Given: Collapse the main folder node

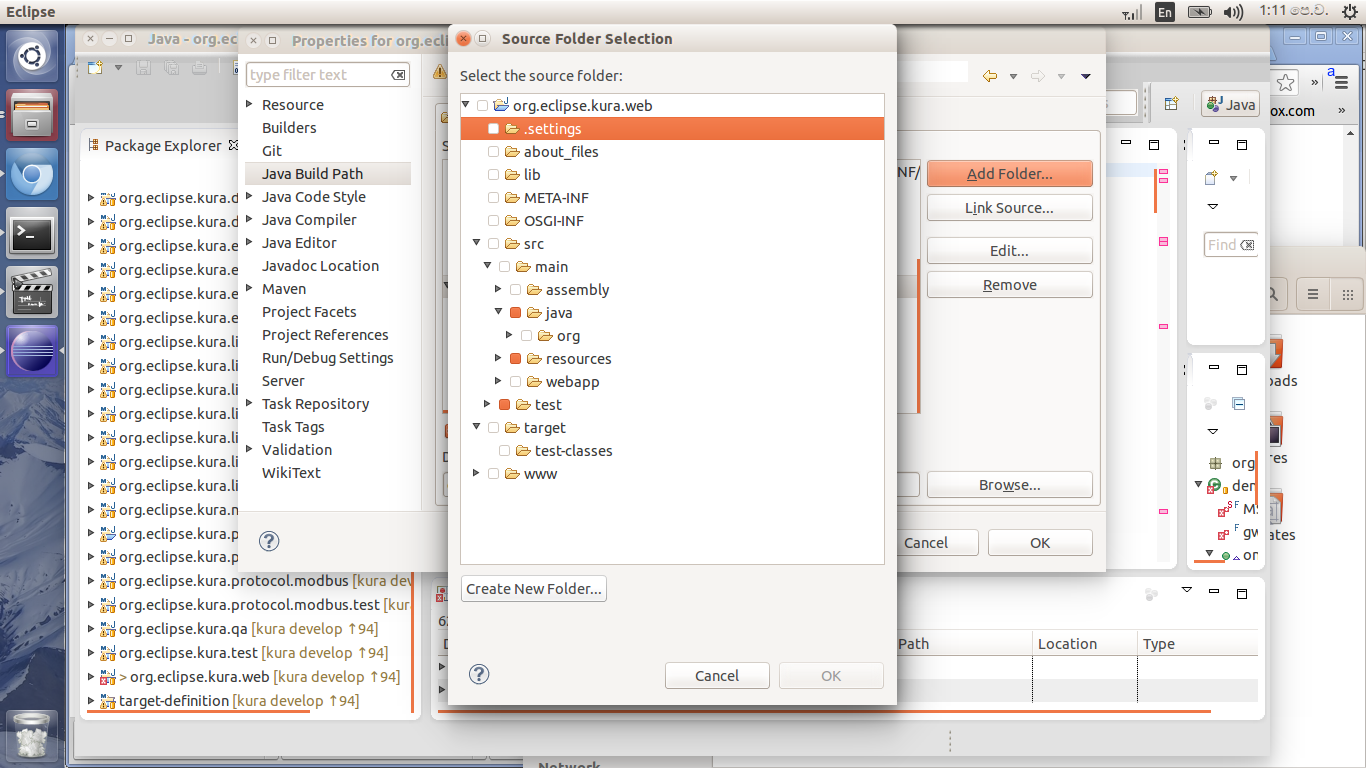Looking at the screenshot, I should pos(488,267).
